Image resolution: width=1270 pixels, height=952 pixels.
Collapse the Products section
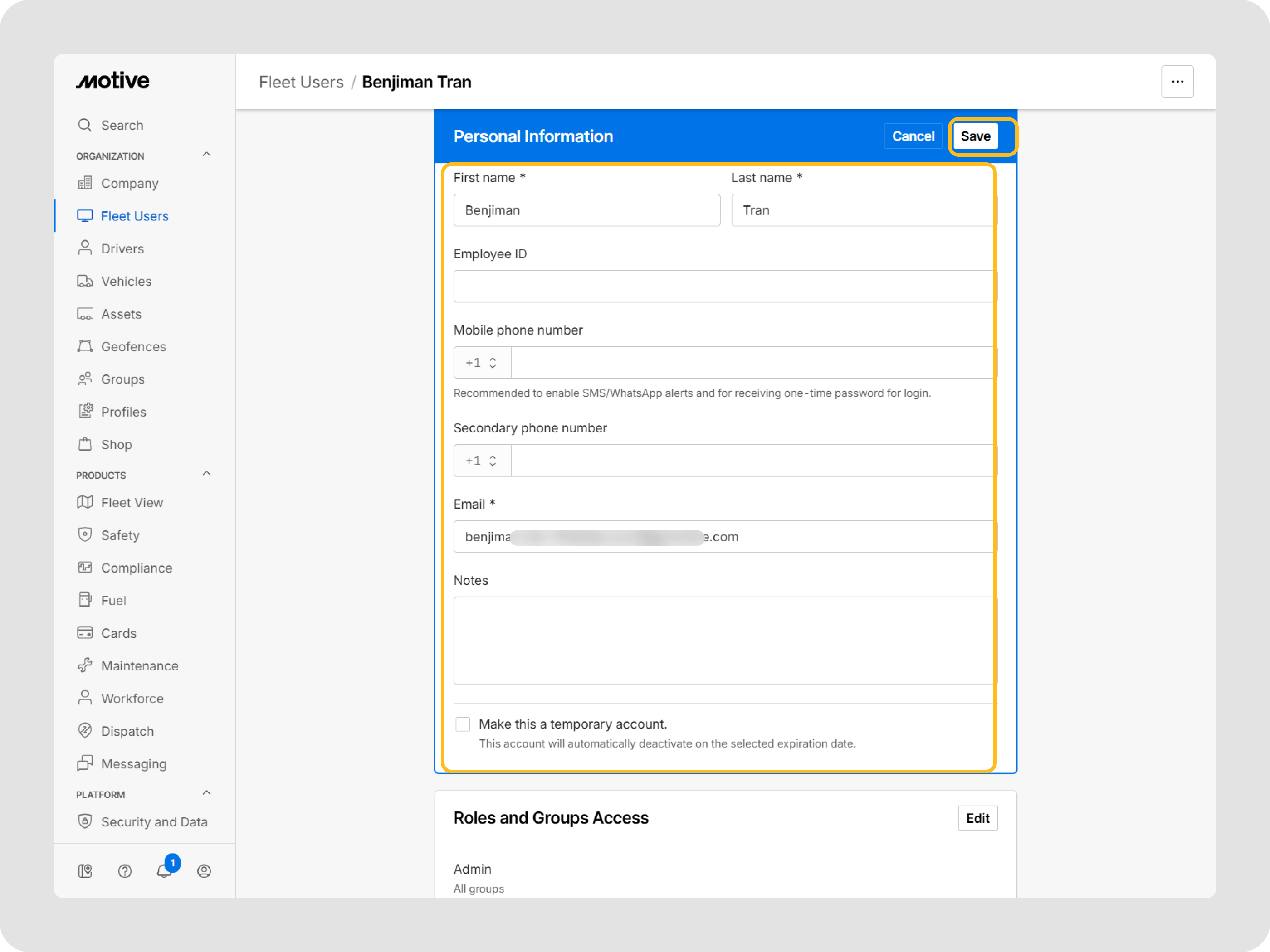[x=207, y=474]
